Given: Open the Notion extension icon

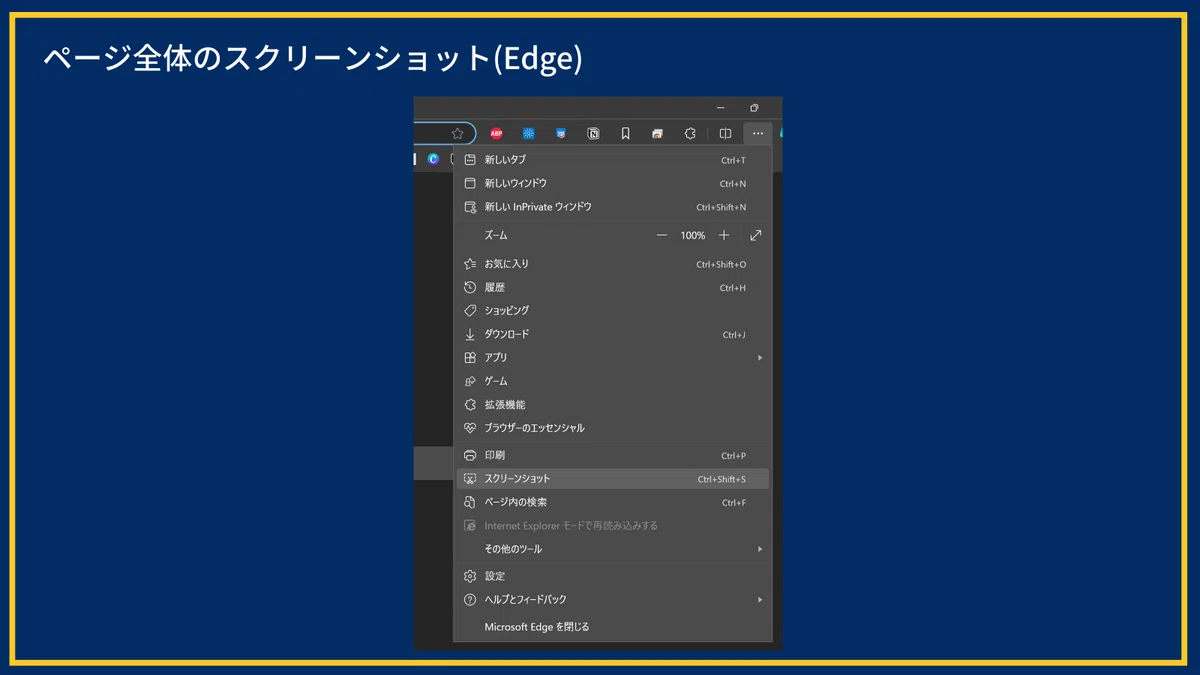Looking at the screenshot, I should 593,133.
